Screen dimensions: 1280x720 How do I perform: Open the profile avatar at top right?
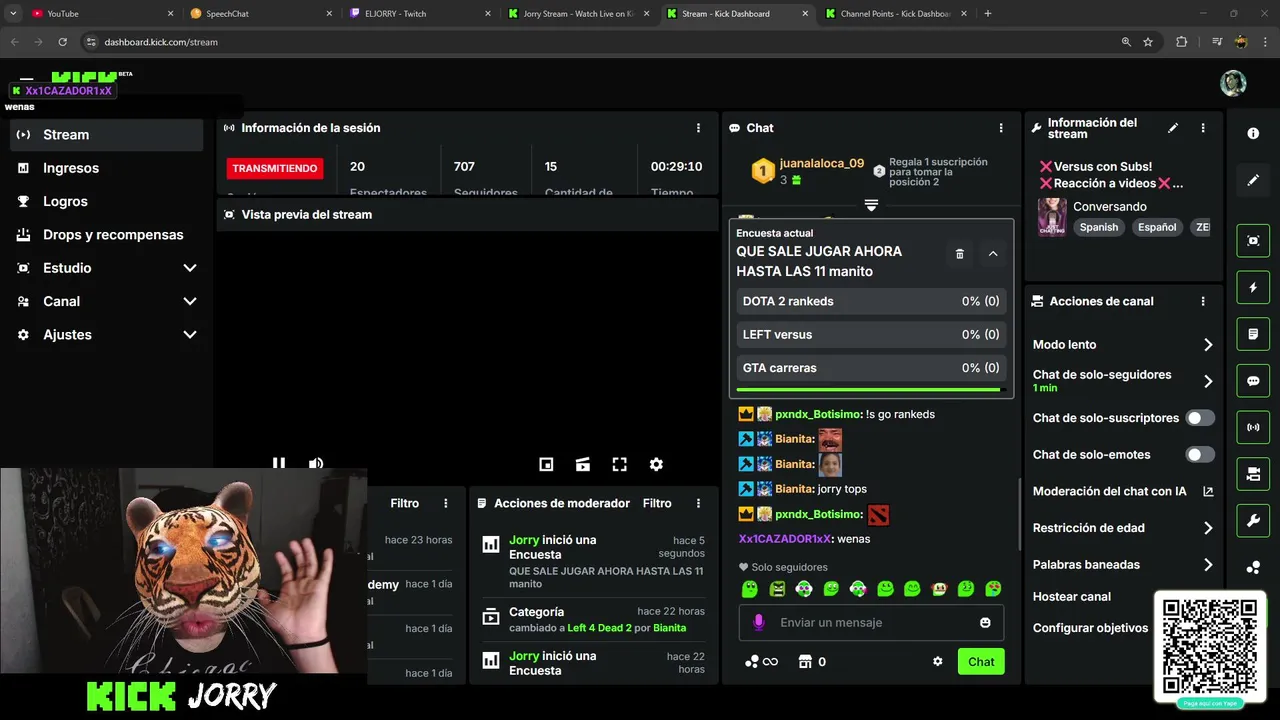click(1233, 83)
